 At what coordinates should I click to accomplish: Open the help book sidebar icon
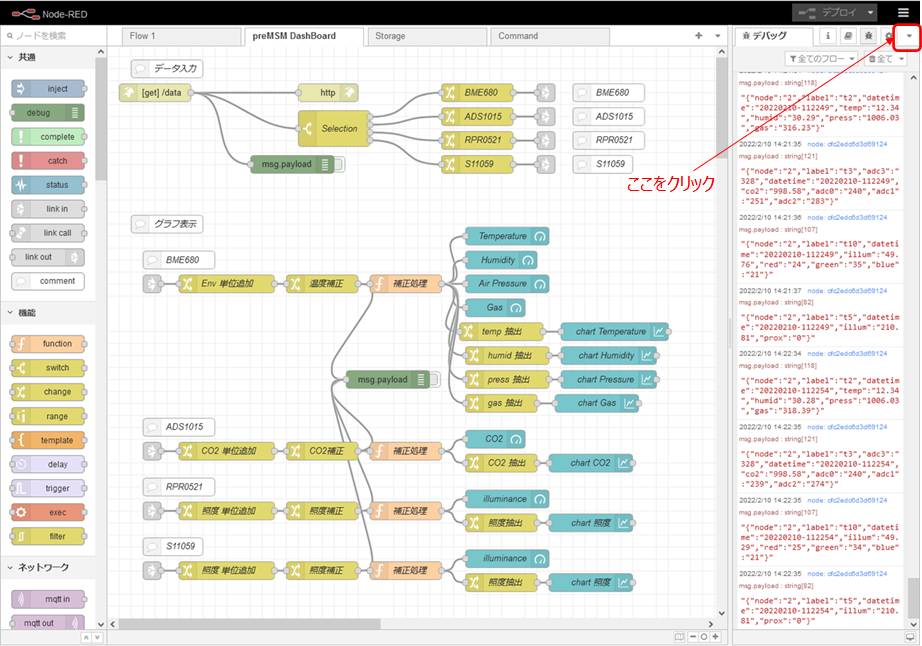tap(848, 36)
